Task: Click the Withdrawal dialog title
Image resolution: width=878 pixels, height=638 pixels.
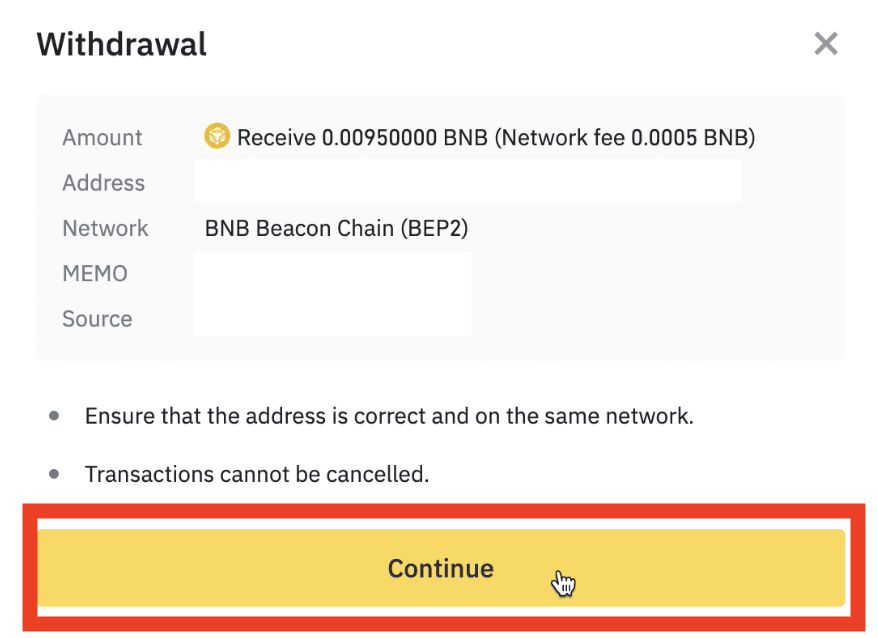Action: (x=122, y=44)
